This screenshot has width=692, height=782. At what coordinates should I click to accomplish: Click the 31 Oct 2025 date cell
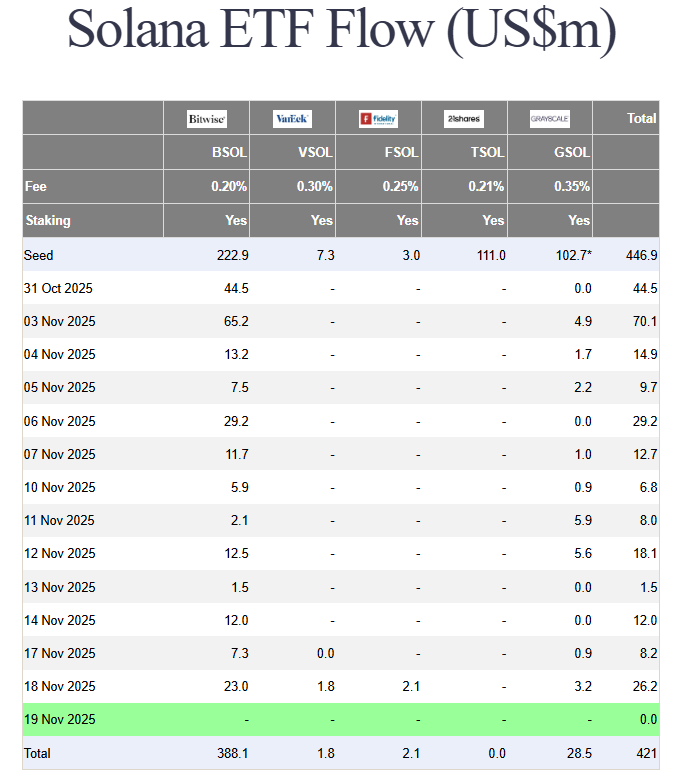tap(60, 288)
